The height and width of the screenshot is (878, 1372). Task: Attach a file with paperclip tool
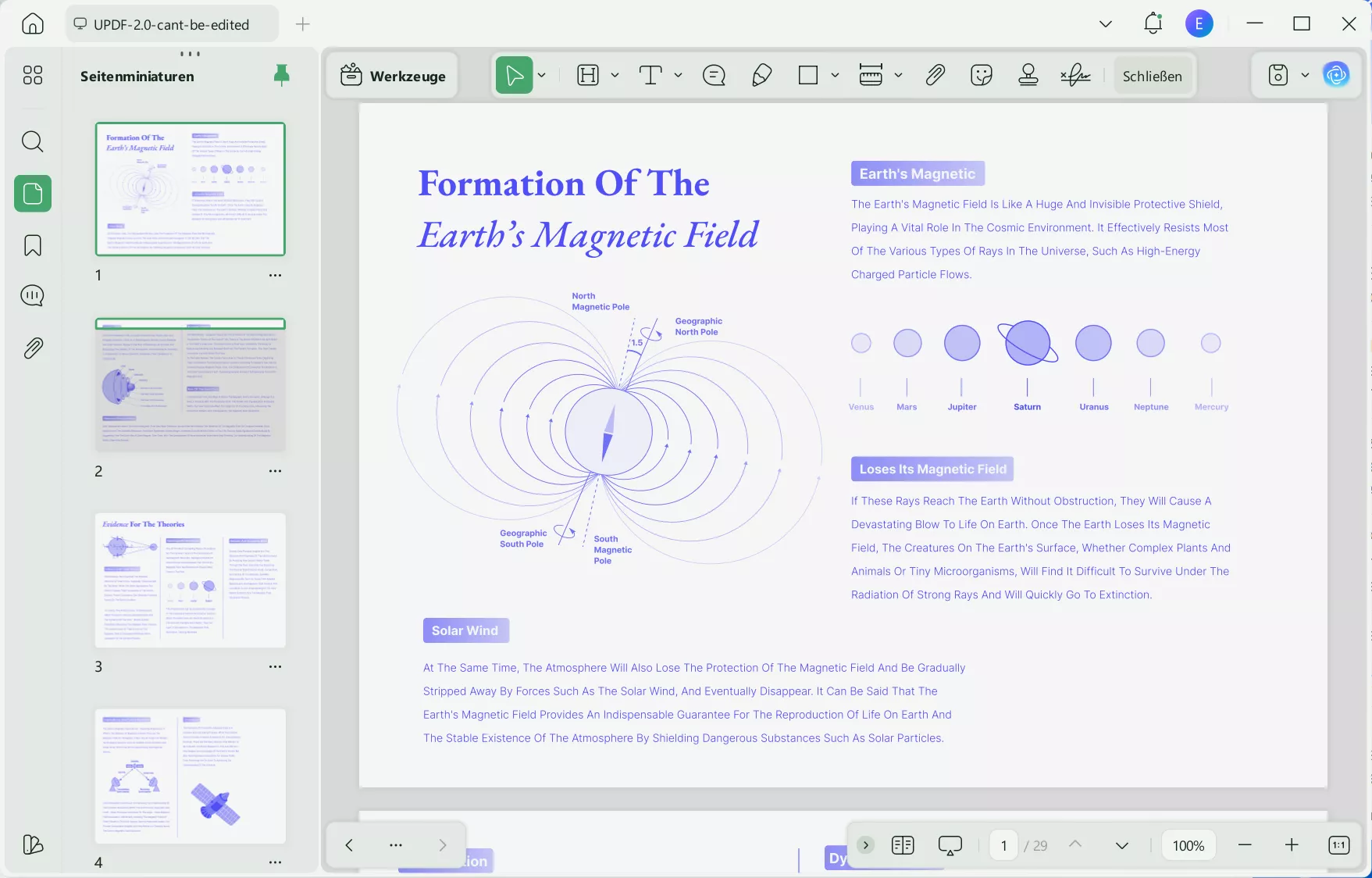[x=935, y=75]
